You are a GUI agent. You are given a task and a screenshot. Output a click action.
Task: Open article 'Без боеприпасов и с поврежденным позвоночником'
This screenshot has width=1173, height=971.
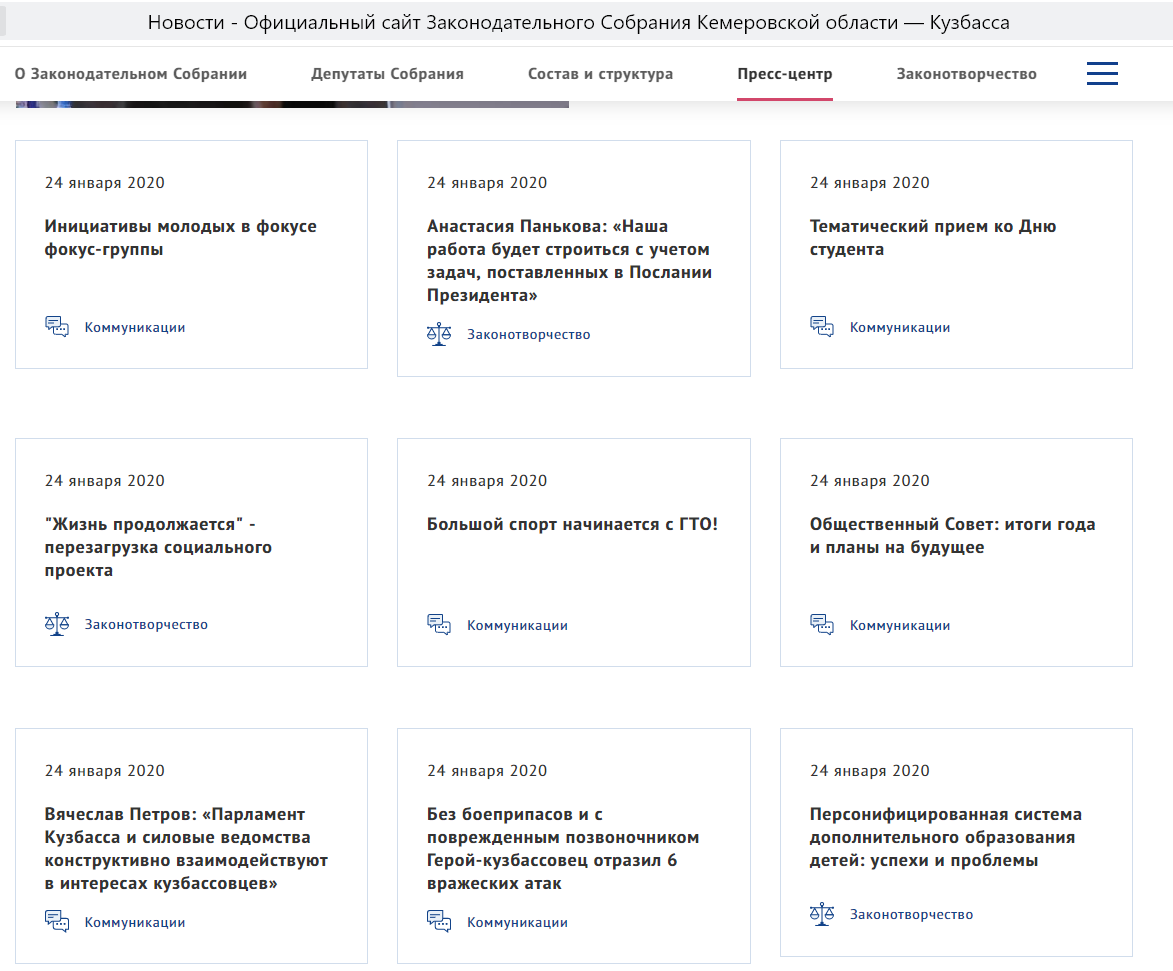(x=563, y=848)
